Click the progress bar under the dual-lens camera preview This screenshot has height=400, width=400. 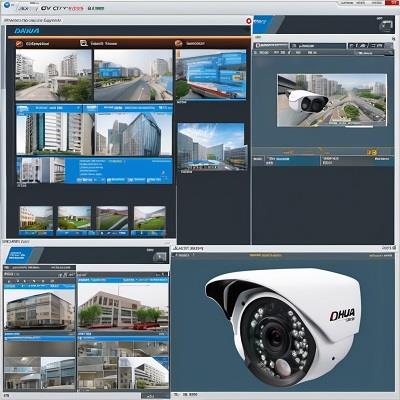pos(359,126)
